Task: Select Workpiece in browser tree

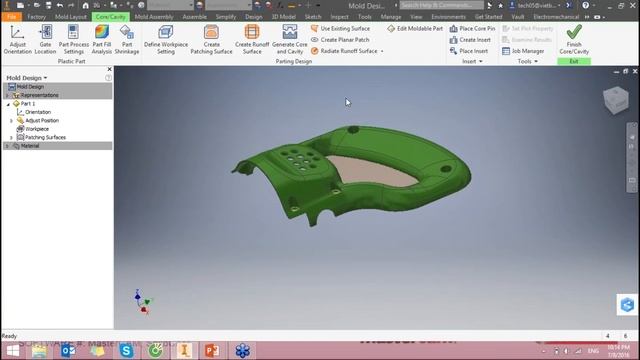Action: pyautogui.click(x=37, y=129)
